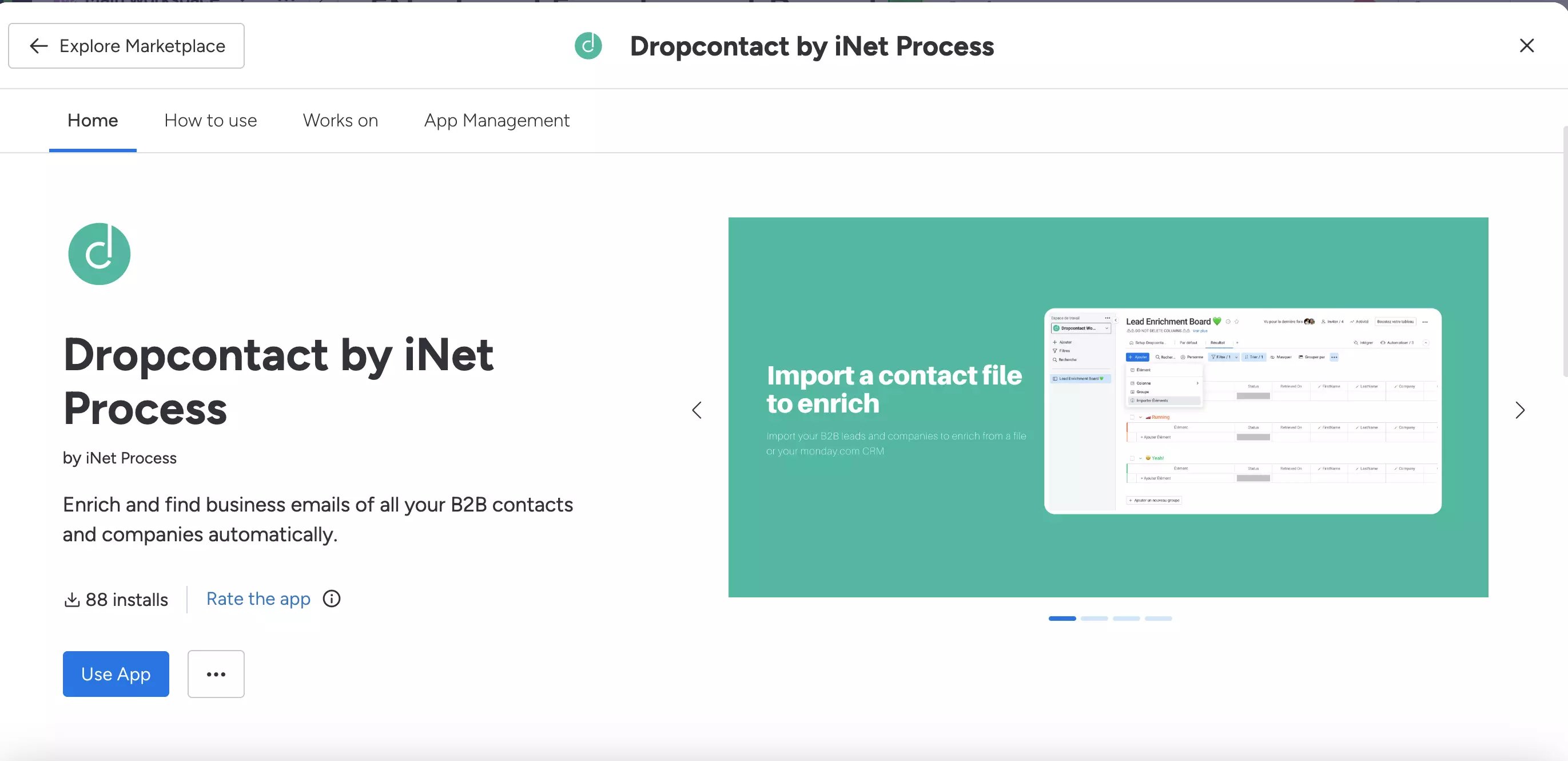Jump to second carousel indicator
The width and height of the screenshot is (1568, 761).
[x=1095, y=619]
